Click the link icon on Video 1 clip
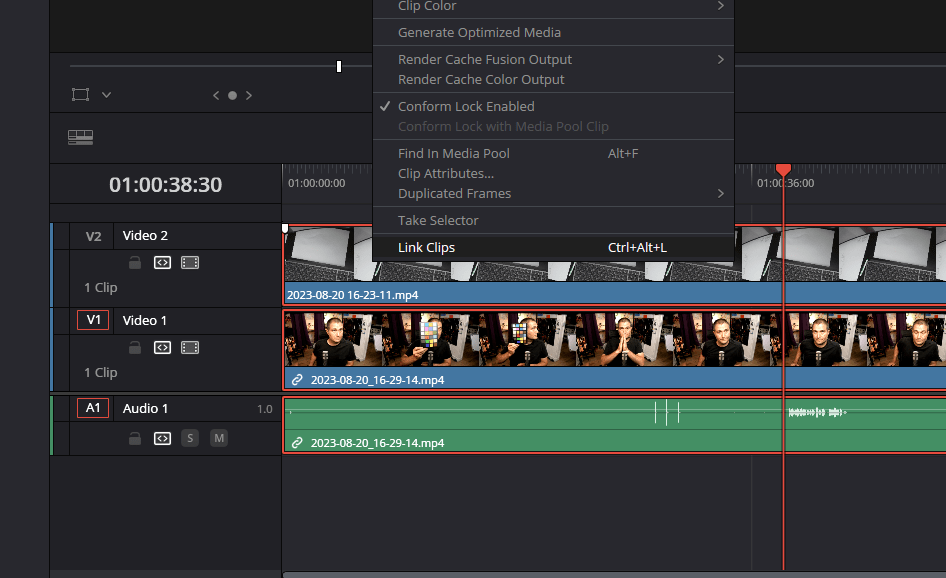Screen dimensions: 946x578 [x=297, y=380]
